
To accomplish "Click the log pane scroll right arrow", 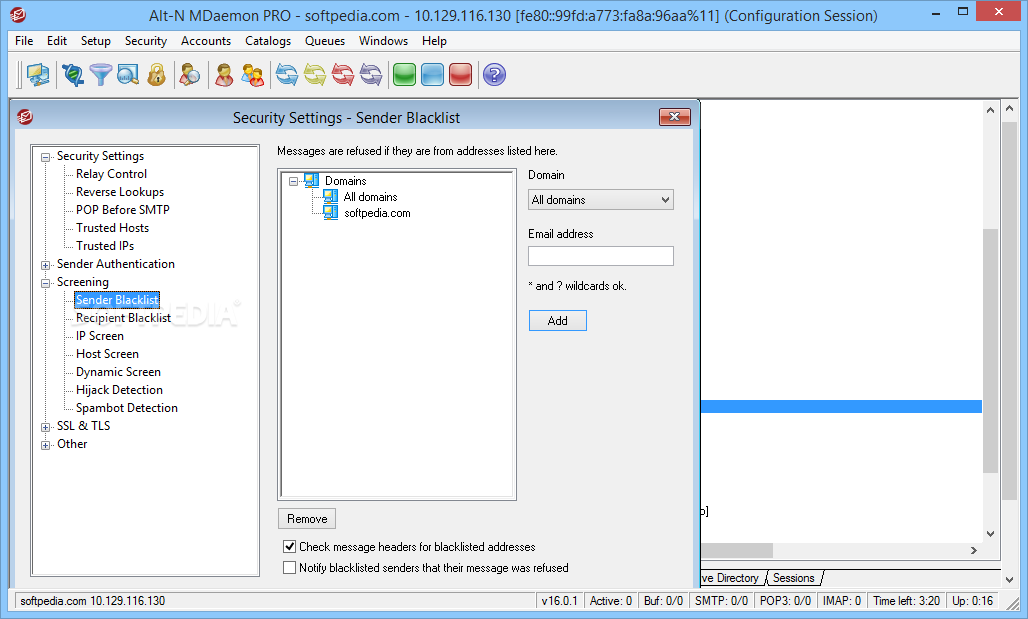I will pos(974,550).
